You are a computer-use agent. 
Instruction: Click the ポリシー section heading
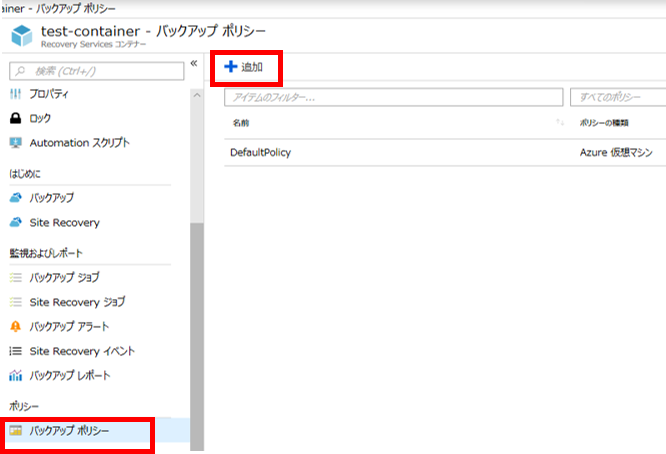click(24, 406)
